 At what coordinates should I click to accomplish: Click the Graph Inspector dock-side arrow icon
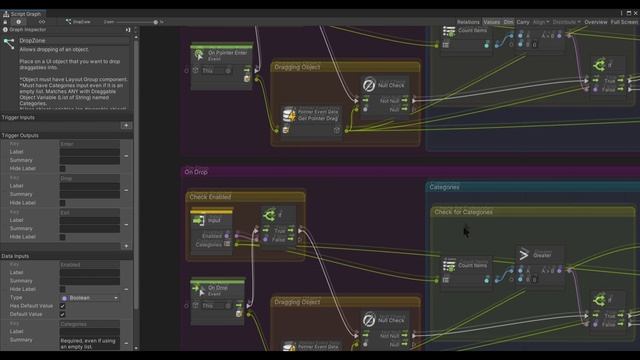(x=128, y=30)
